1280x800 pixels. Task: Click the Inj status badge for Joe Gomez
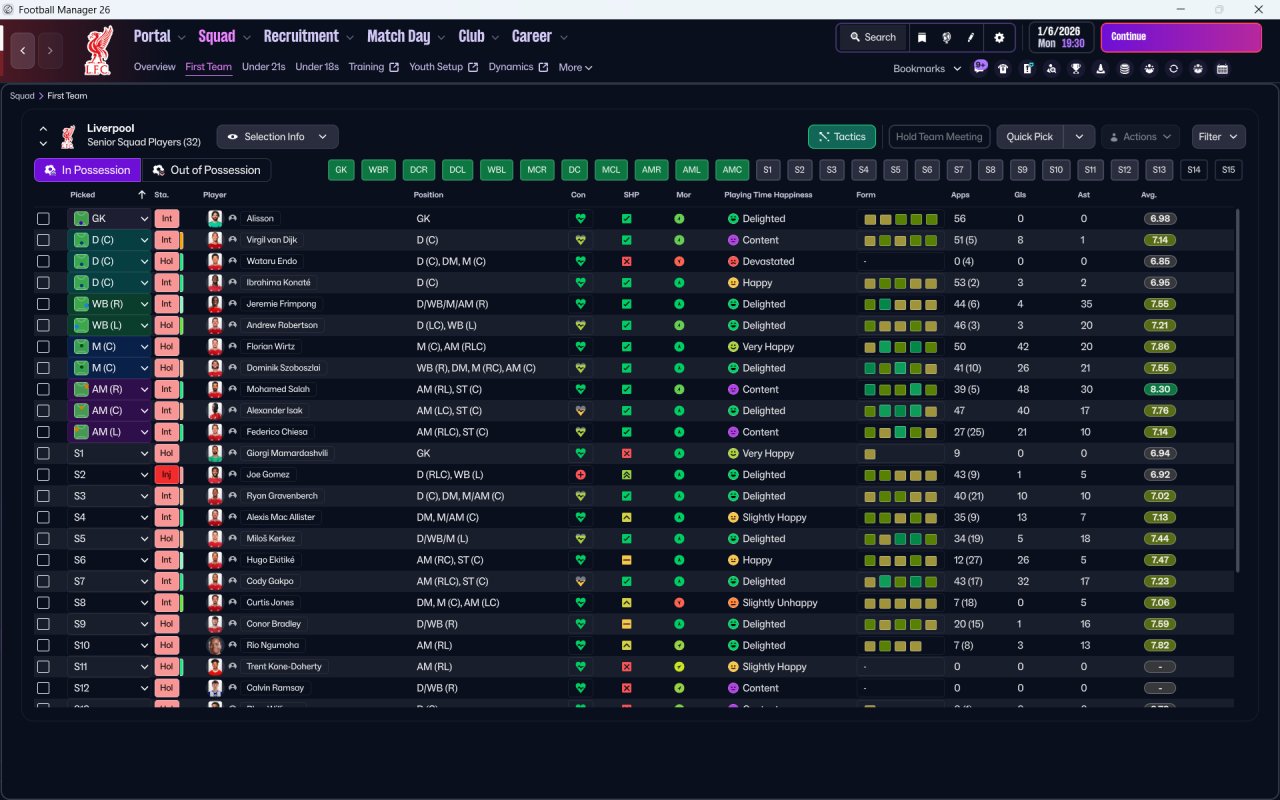(x=166, y=475)
